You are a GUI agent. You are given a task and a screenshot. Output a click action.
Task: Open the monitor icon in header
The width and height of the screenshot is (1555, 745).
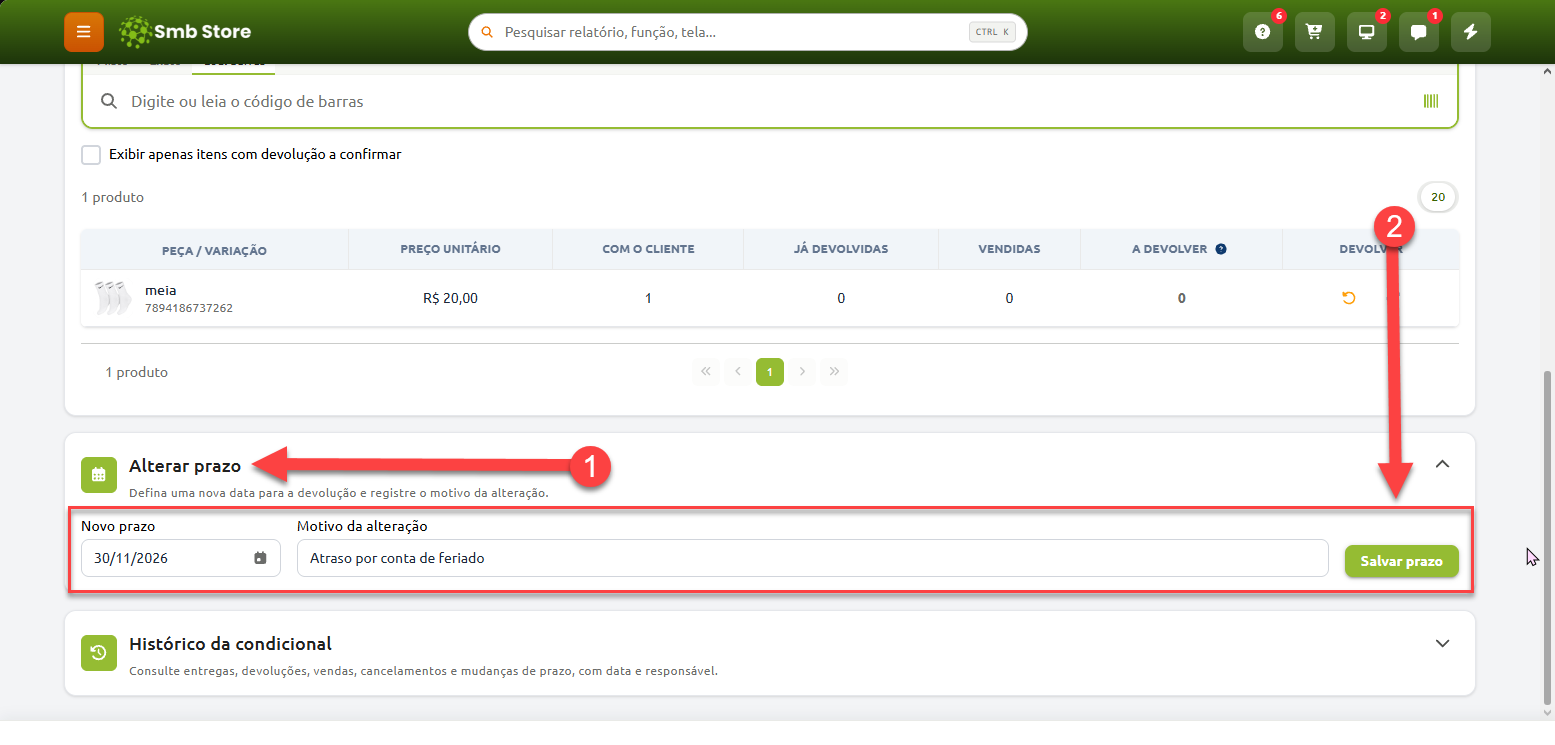point(1367,32)
